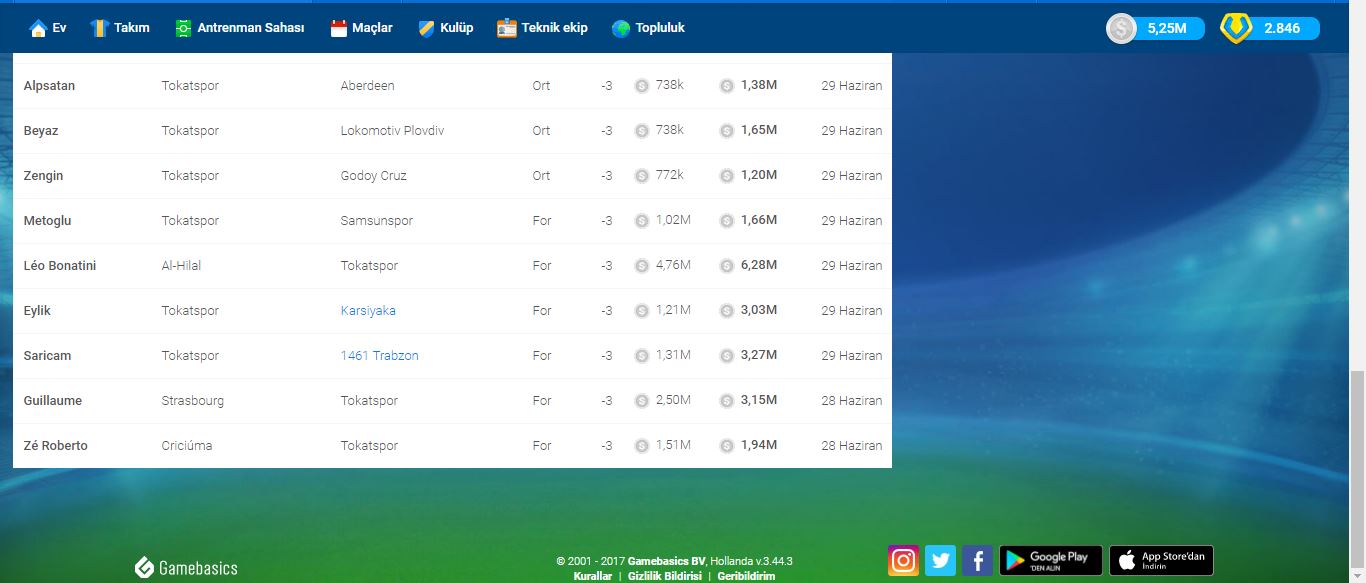Click Guillaume's 28 Haziran date
This screenshot has width=1366, height=583.
pos(851,401)
